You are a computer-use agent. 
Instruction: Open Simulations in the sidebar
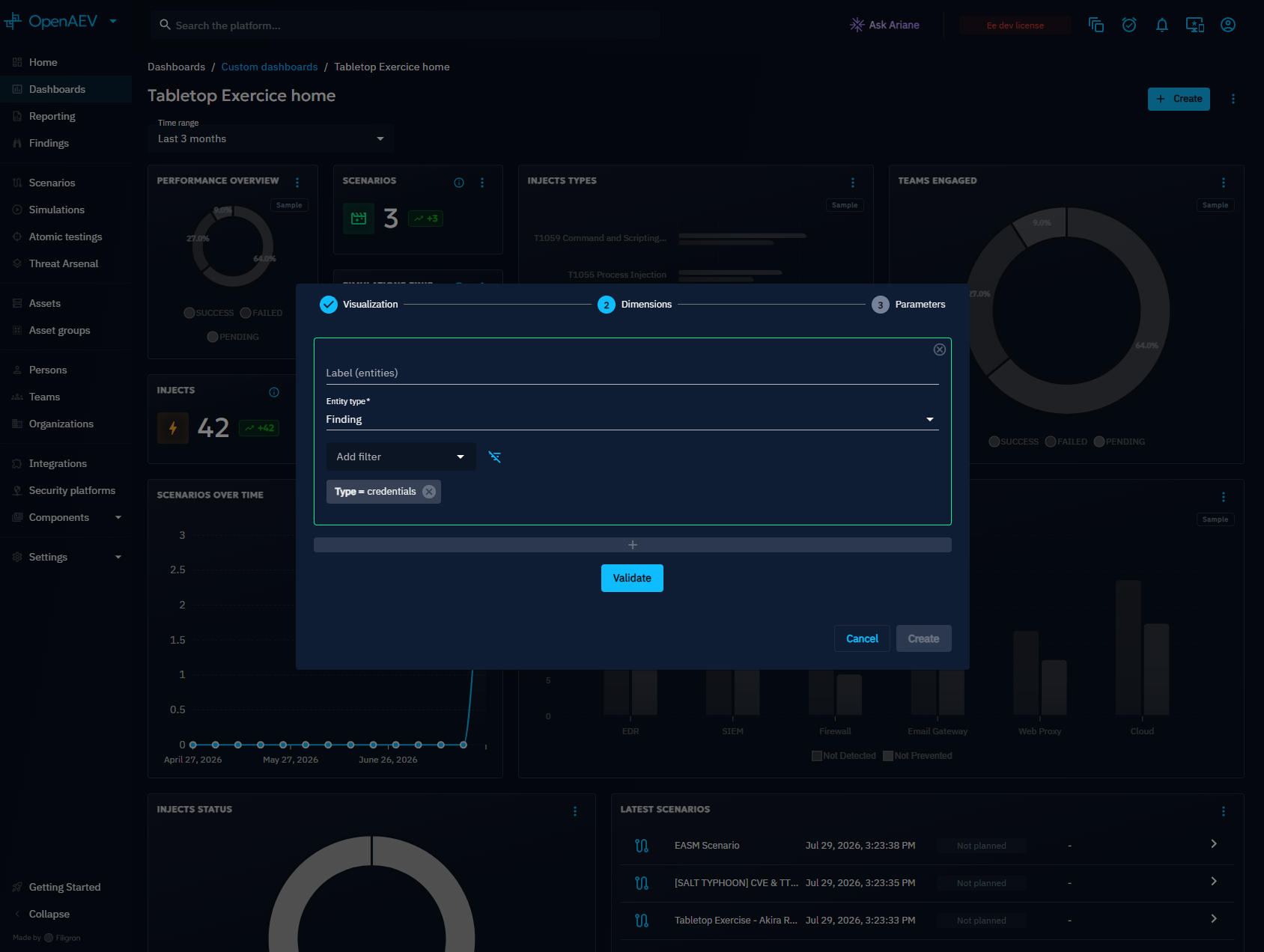66,210
